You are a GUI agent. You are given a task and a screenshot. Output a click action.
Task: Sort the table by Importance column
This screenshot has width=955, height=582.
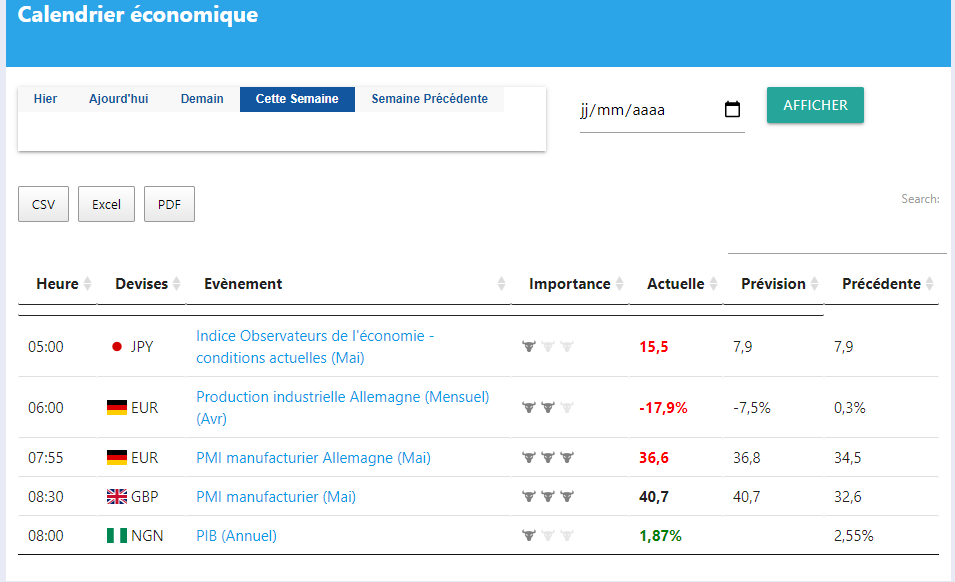pyautogui.click(x=569, y=284)
